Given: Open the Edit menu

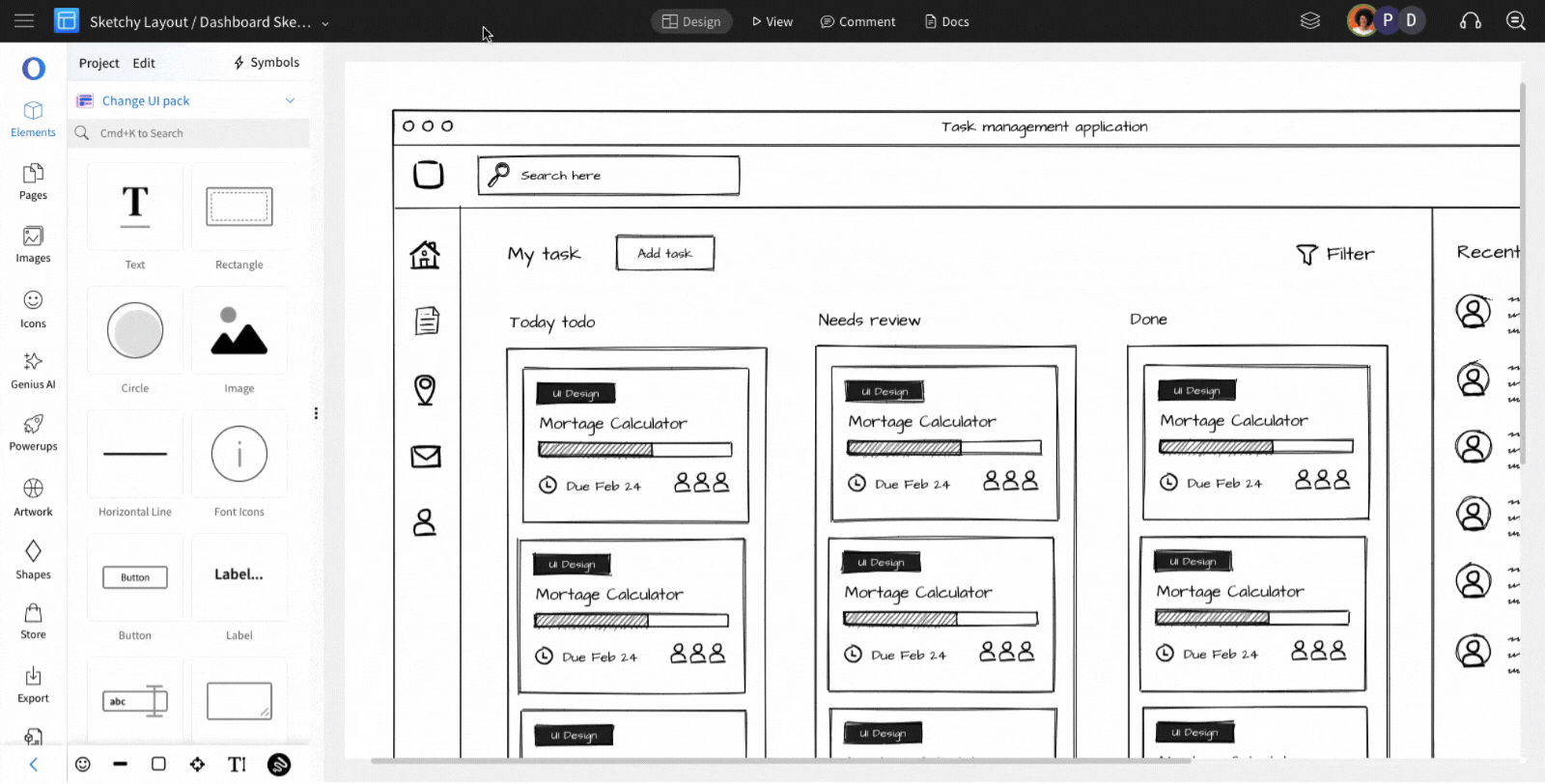Looking at the screenshot, I should point(144,63).
